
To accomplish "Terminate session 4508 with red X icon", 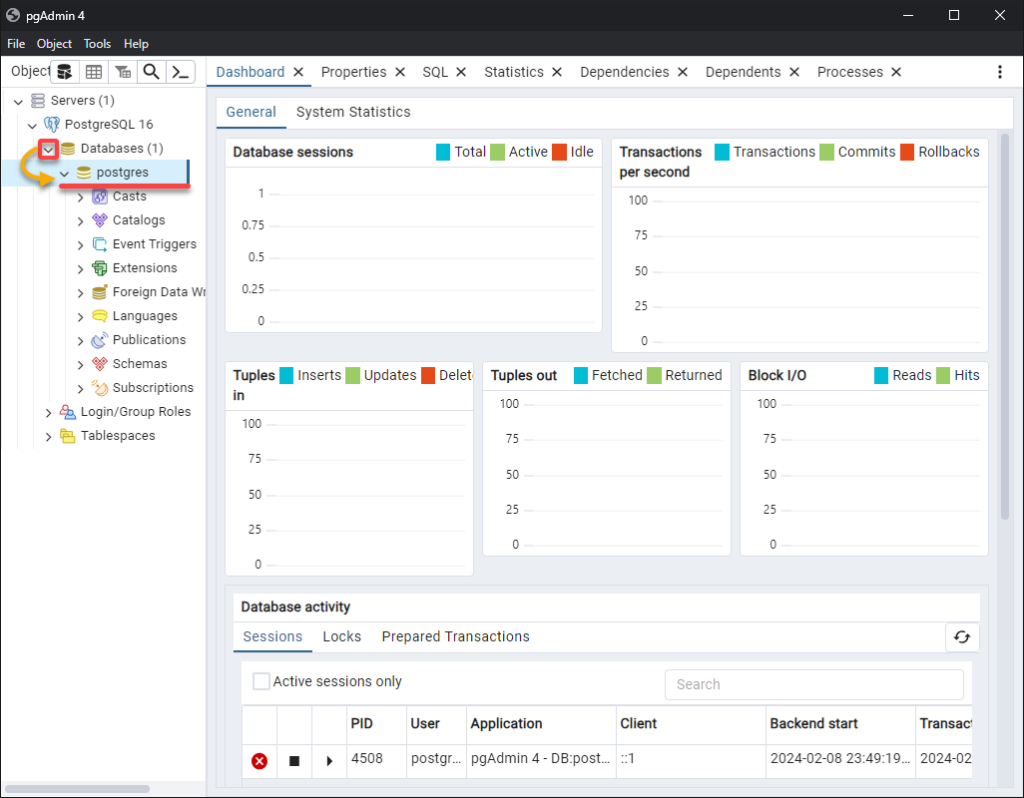I will click(x=259, y=761).
